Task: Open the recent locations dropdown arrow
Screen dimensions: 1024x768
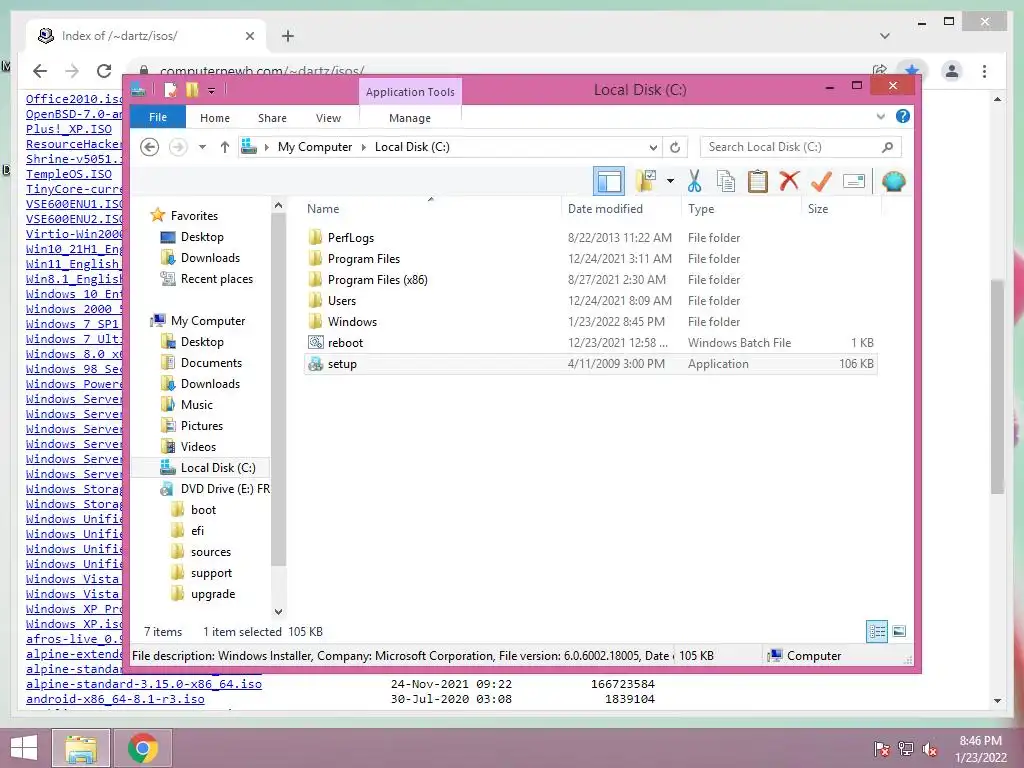Action: coord(202,147)
